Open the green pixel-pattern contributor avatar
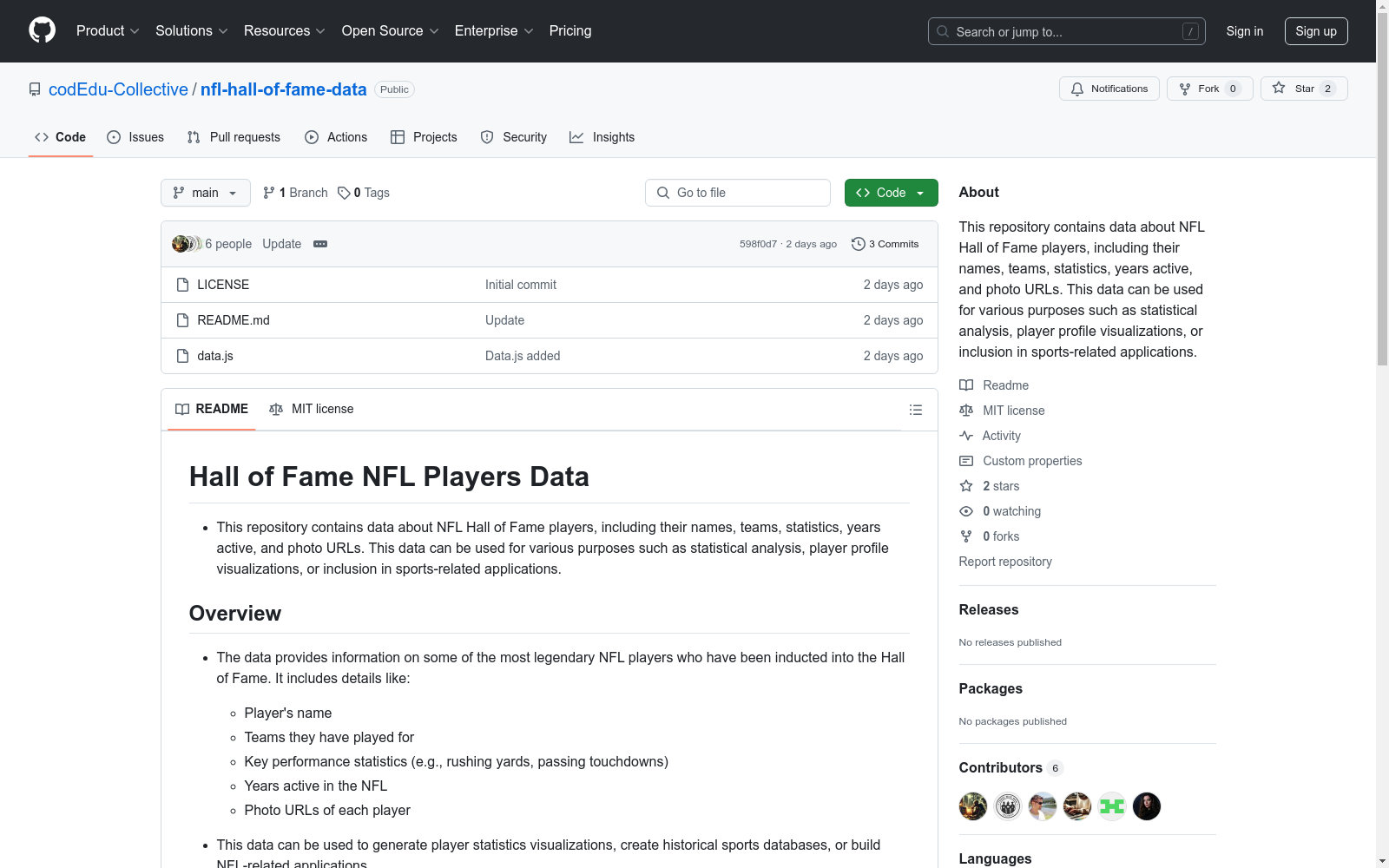1389x868 pixels. pyautogui.click(x=1112, y=806)
